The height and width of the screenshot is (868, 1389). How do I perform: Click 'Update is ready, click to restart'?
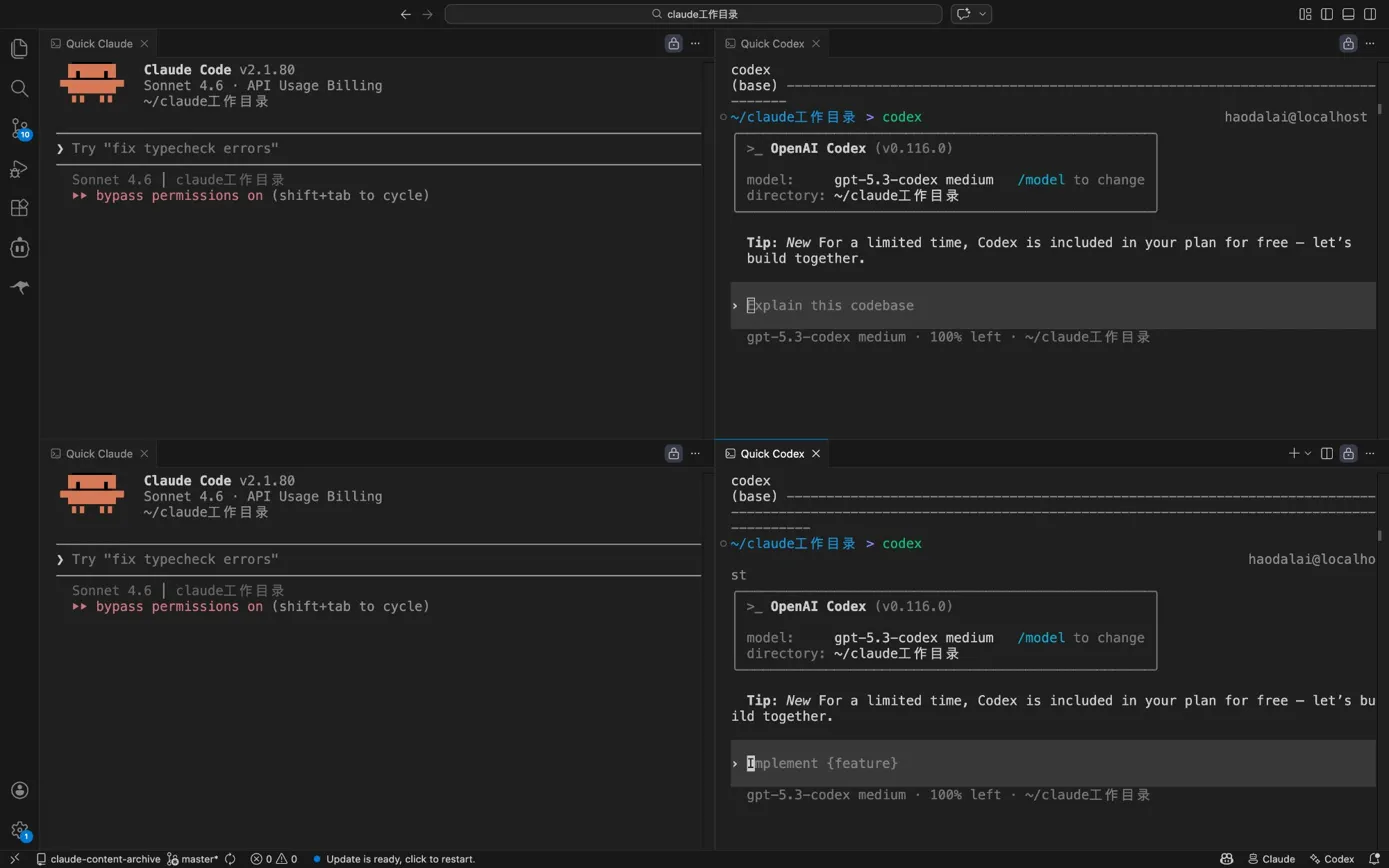pyautogui.click(x=394, y=859)
